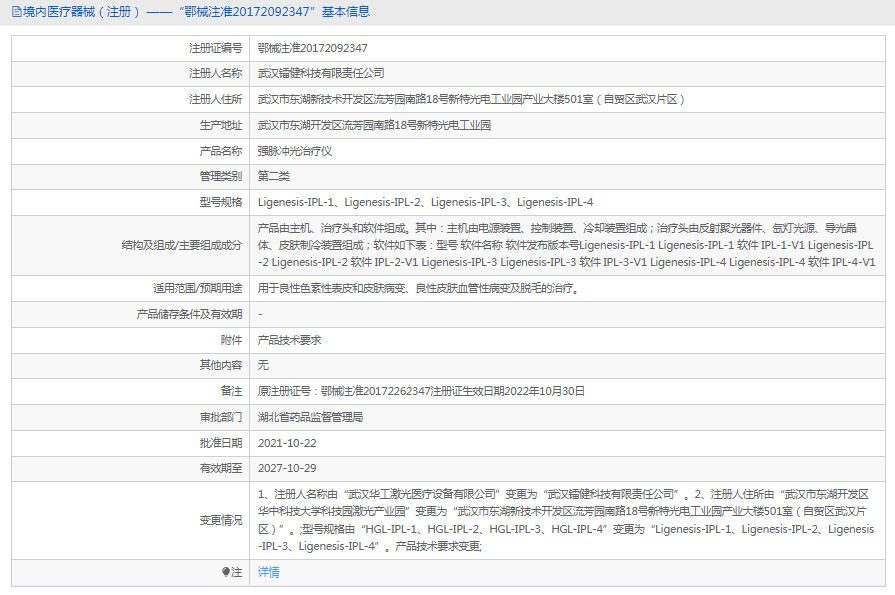
Task: Click the 基本信息 label in the title bar
Action: click(x=344, y=12)
